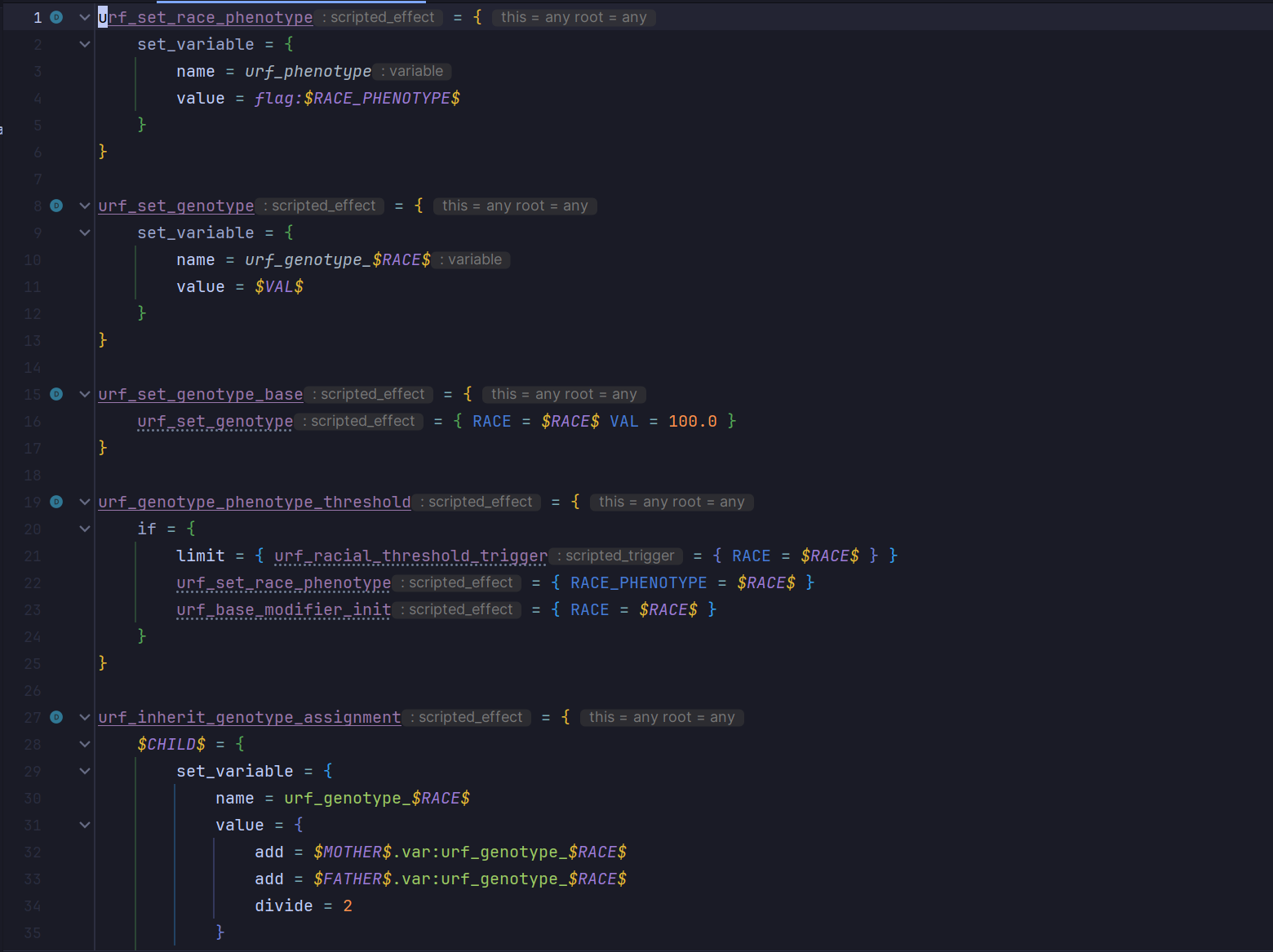Click line number 7 in gutter
Viewport: 1273px width, 952px height.
tap(38, 179)
